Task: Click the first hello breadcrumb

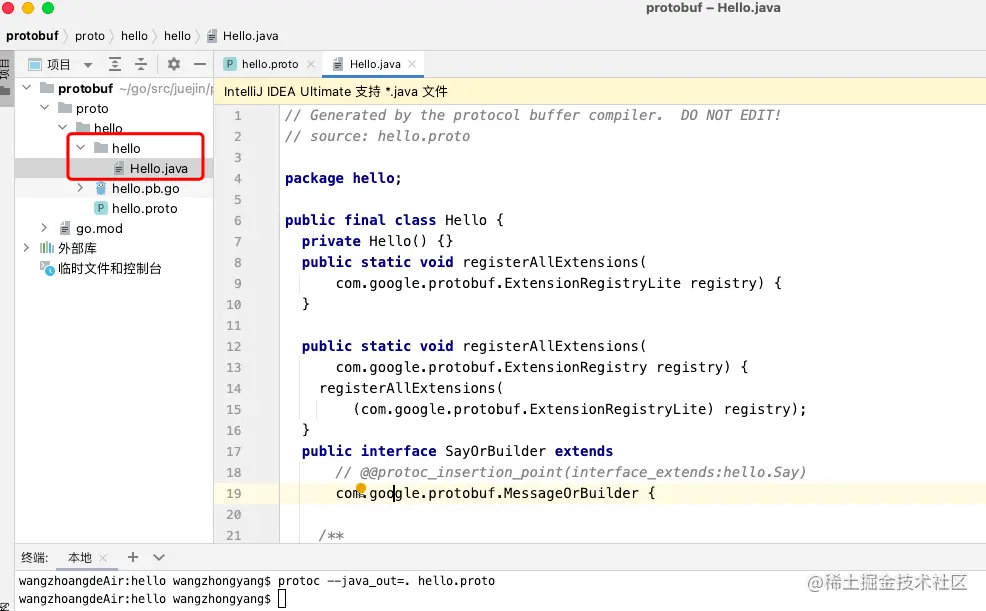Action: tap(134, 36)
